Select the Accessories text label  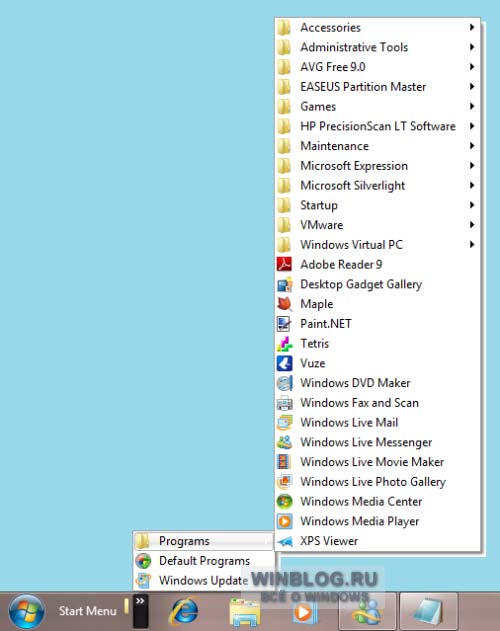tap(331, 27)
